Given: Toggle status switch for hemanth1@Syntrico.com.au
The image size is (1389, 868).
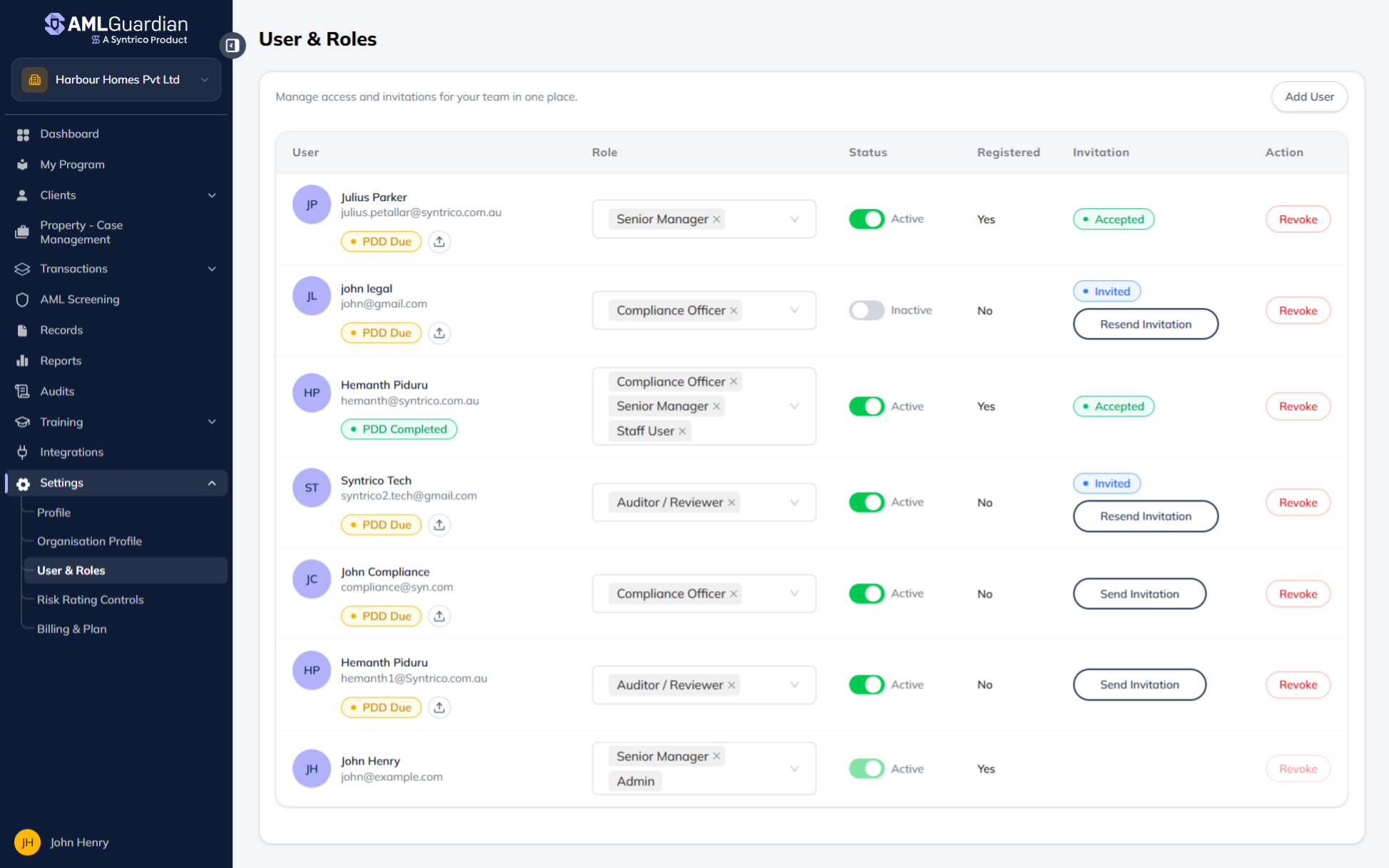Looking at the screenshot, I should pyautogui.click(x=866, y=684).
